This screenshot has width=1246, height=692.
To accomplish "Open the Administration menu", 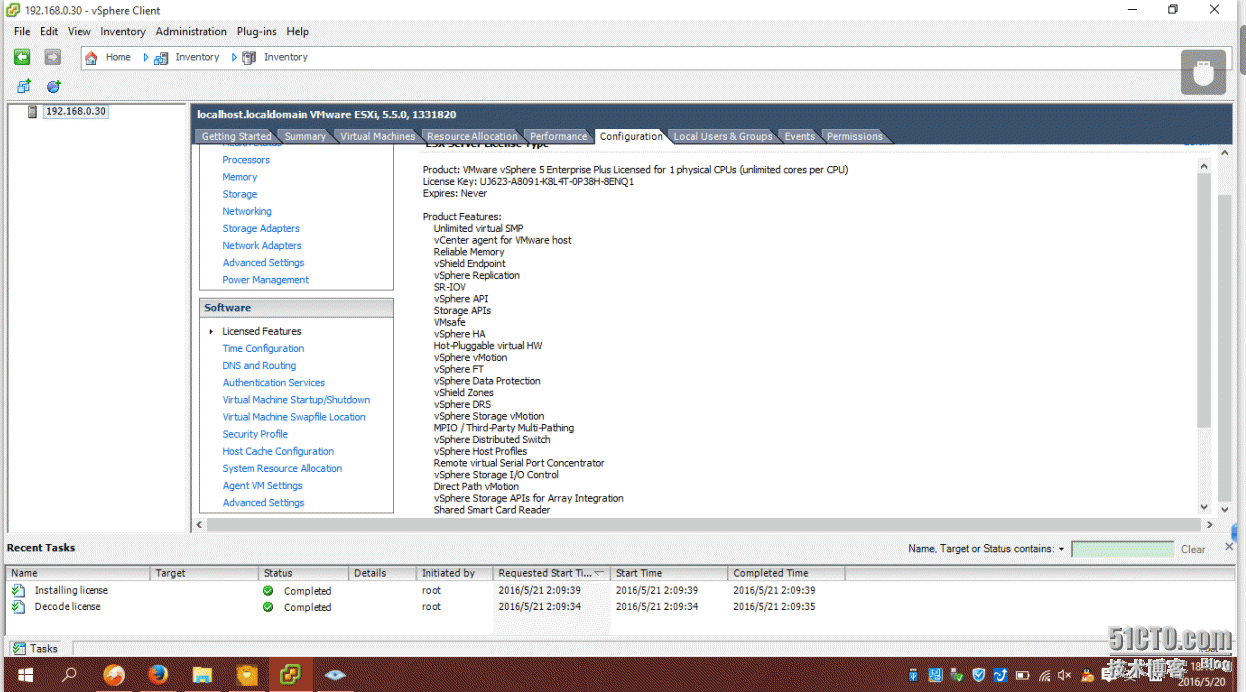I will point(191,32).
